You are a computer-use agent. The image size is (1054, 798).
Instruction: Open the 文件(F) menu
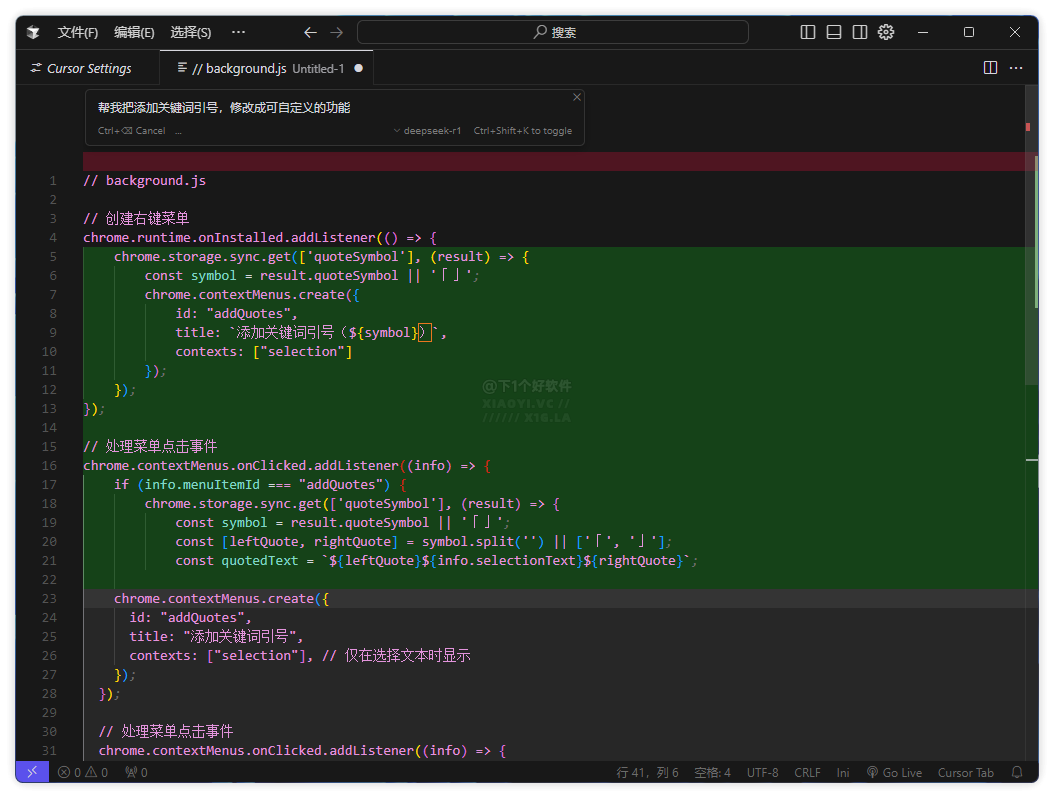[78, 32]
